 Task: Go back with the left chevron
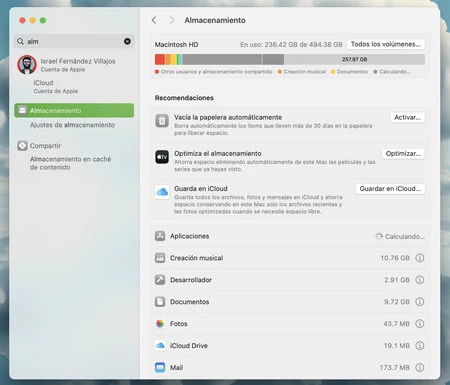coord(154,20)
